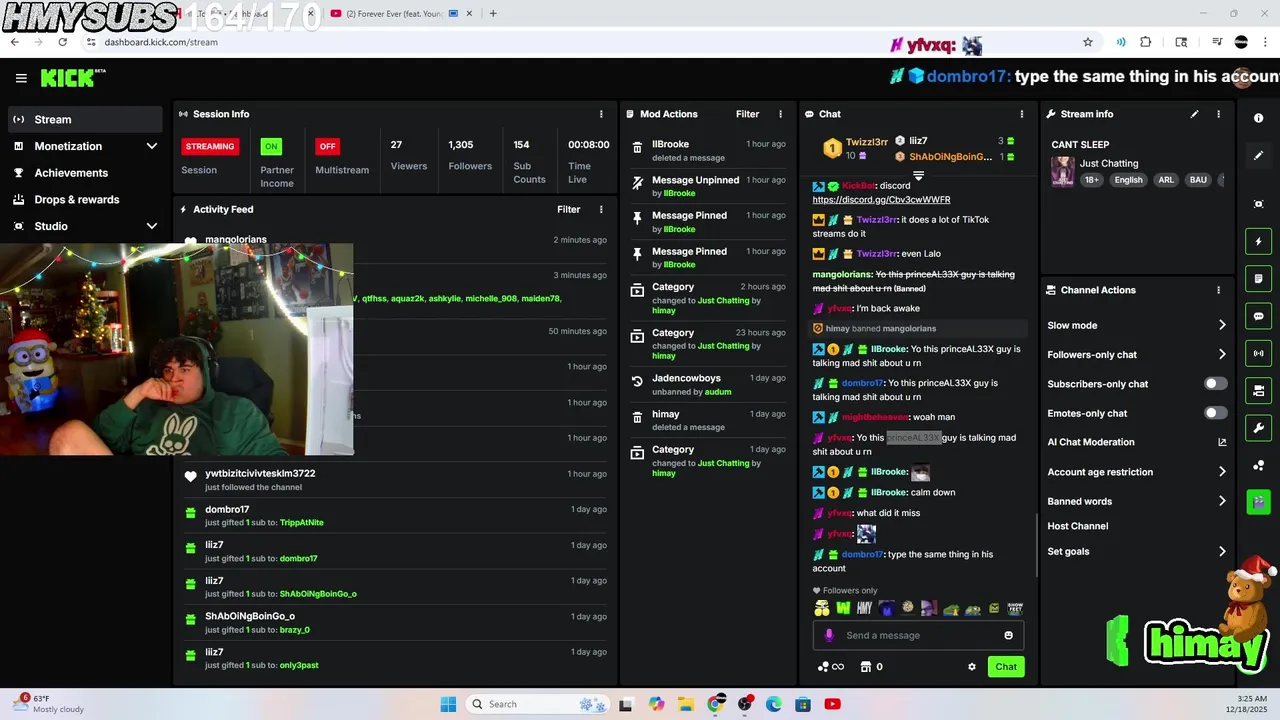1280x720 pixels.
Task: Toggle the Partner Income ON badge
Action: coord(271,146)
